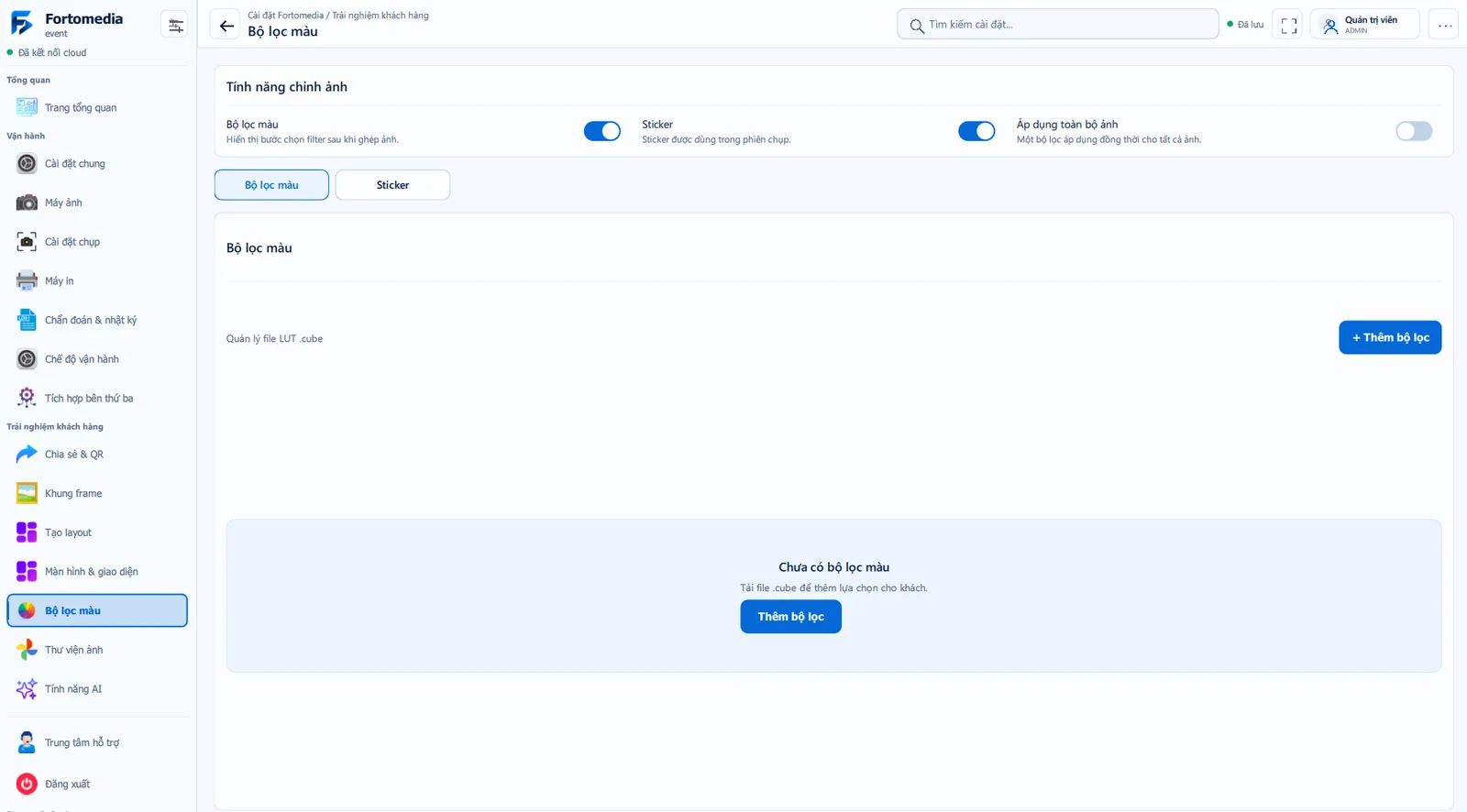1467x812 pixels.
Task: Disable the Bộ lọc màu toggle
Action: click(602, 131)
